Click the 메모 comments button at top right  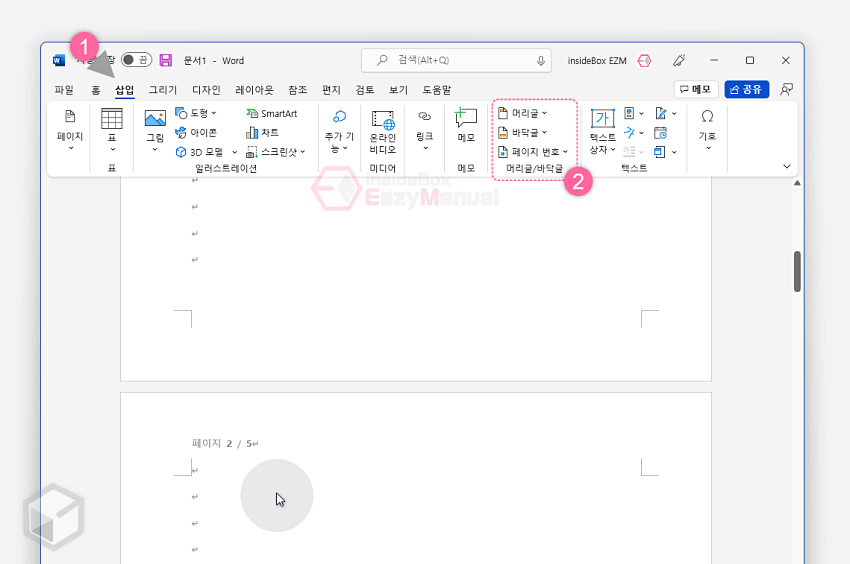[696, 89]
